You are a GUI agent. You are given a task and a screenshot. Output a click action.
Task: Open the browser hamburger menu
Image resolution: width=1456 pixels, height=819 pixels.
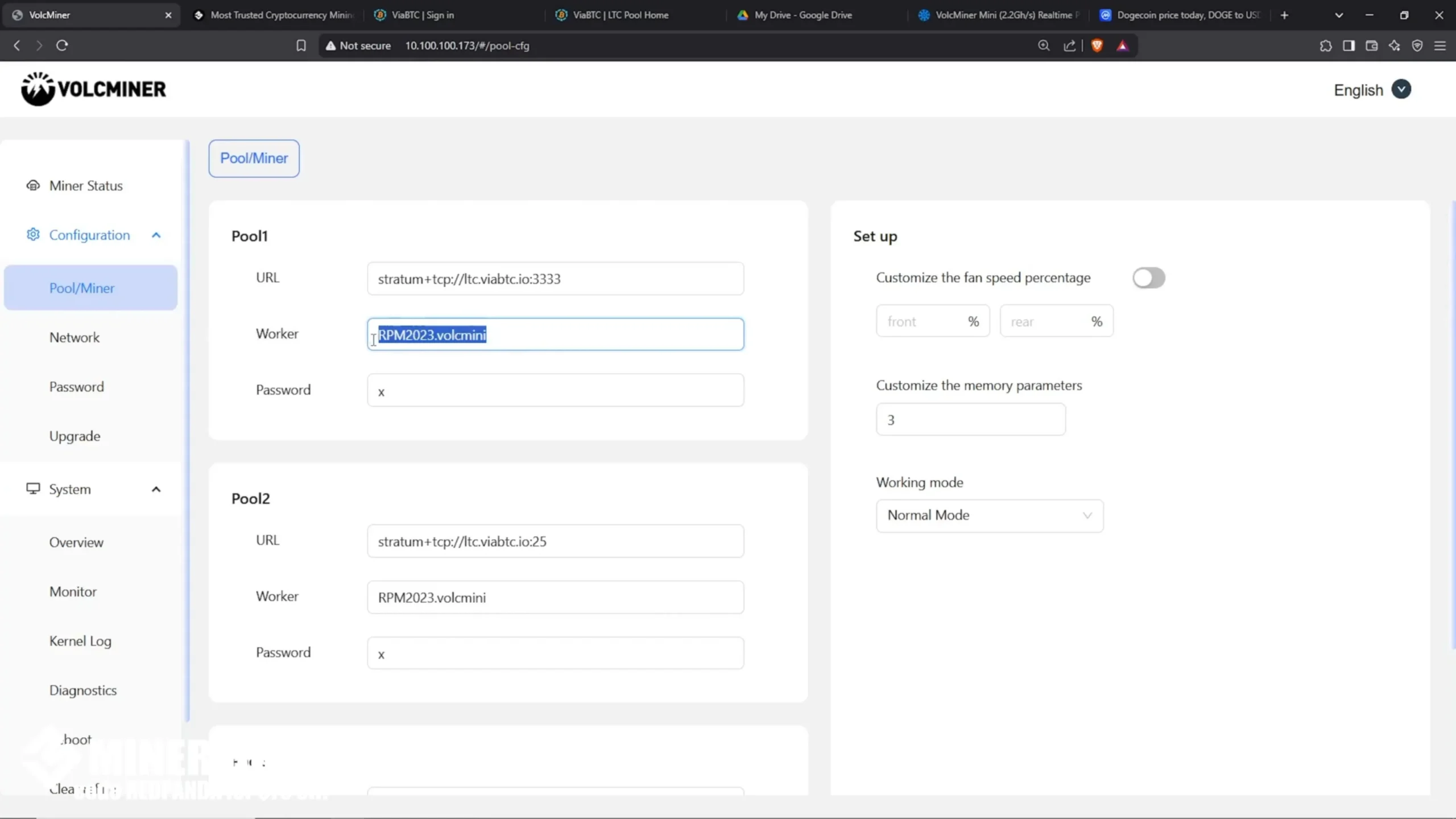tap(1440, 45)
